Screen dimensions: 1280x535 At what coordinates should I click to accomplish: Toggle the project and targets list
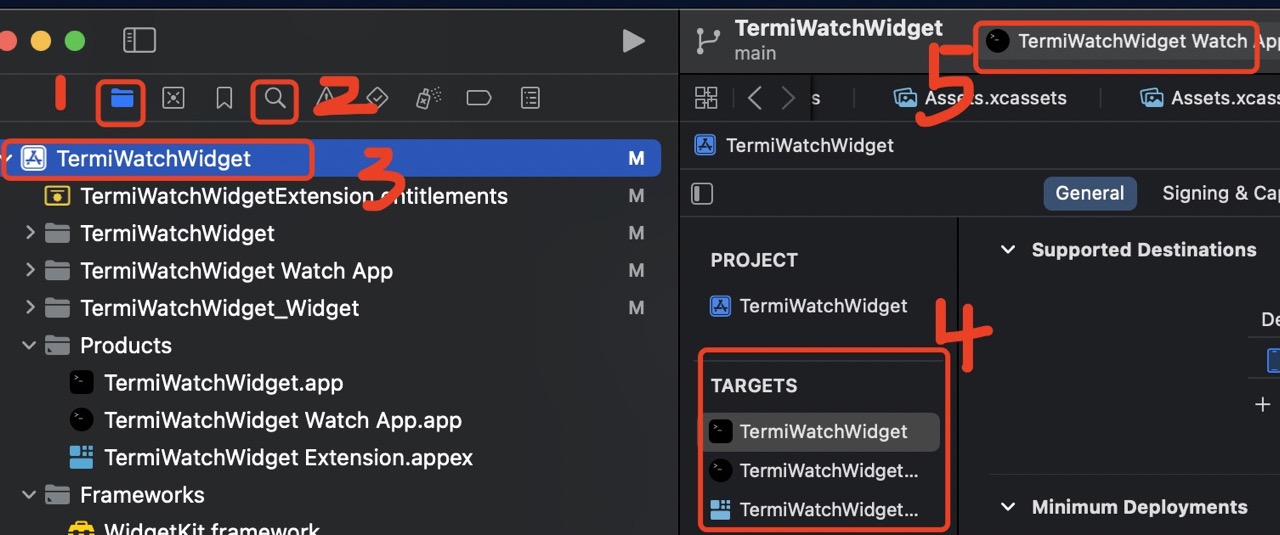pyautogui.click(x=702, y=193)
